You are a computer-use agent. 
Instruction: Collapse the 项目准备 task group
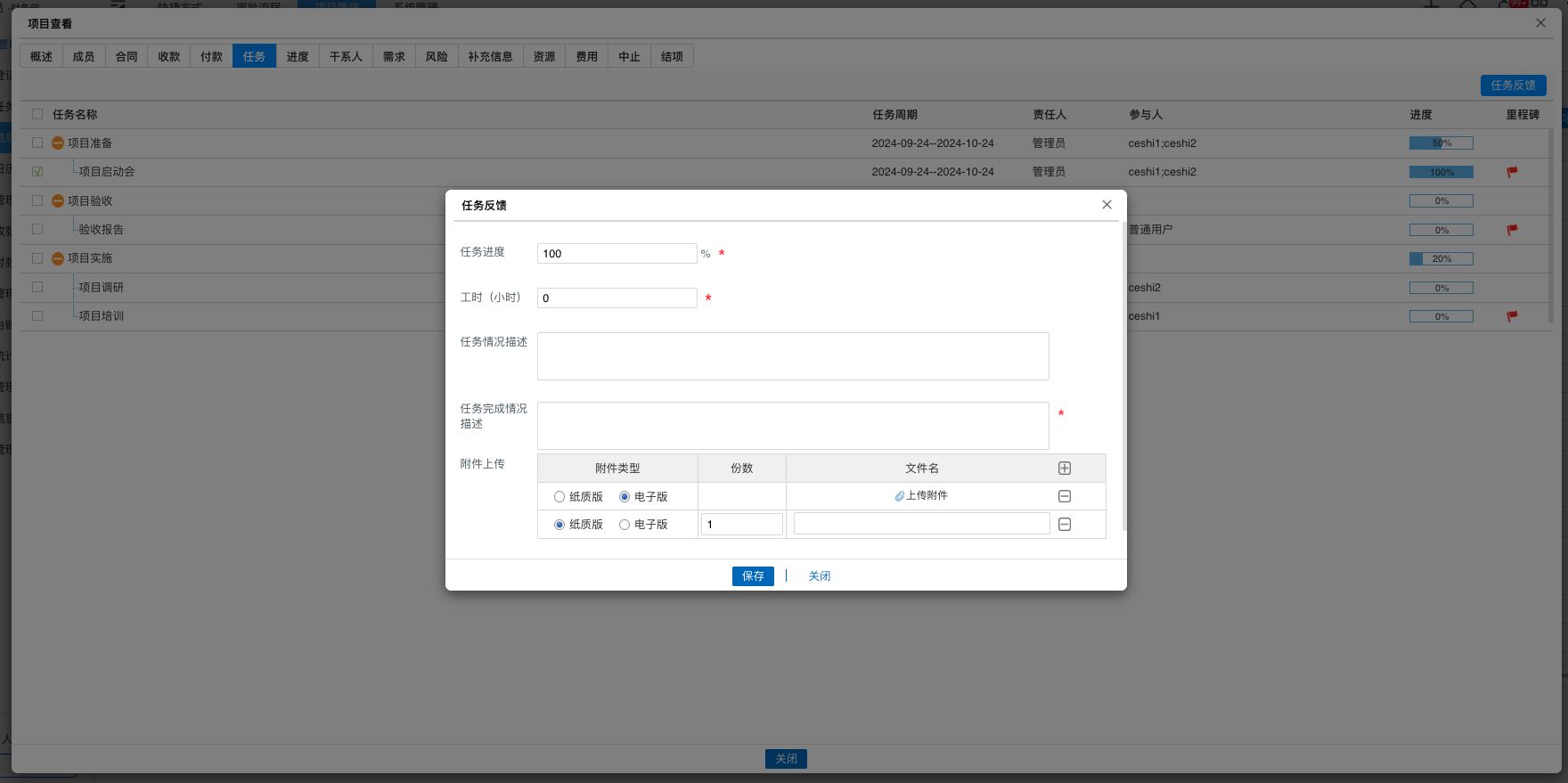coord(58,143)
